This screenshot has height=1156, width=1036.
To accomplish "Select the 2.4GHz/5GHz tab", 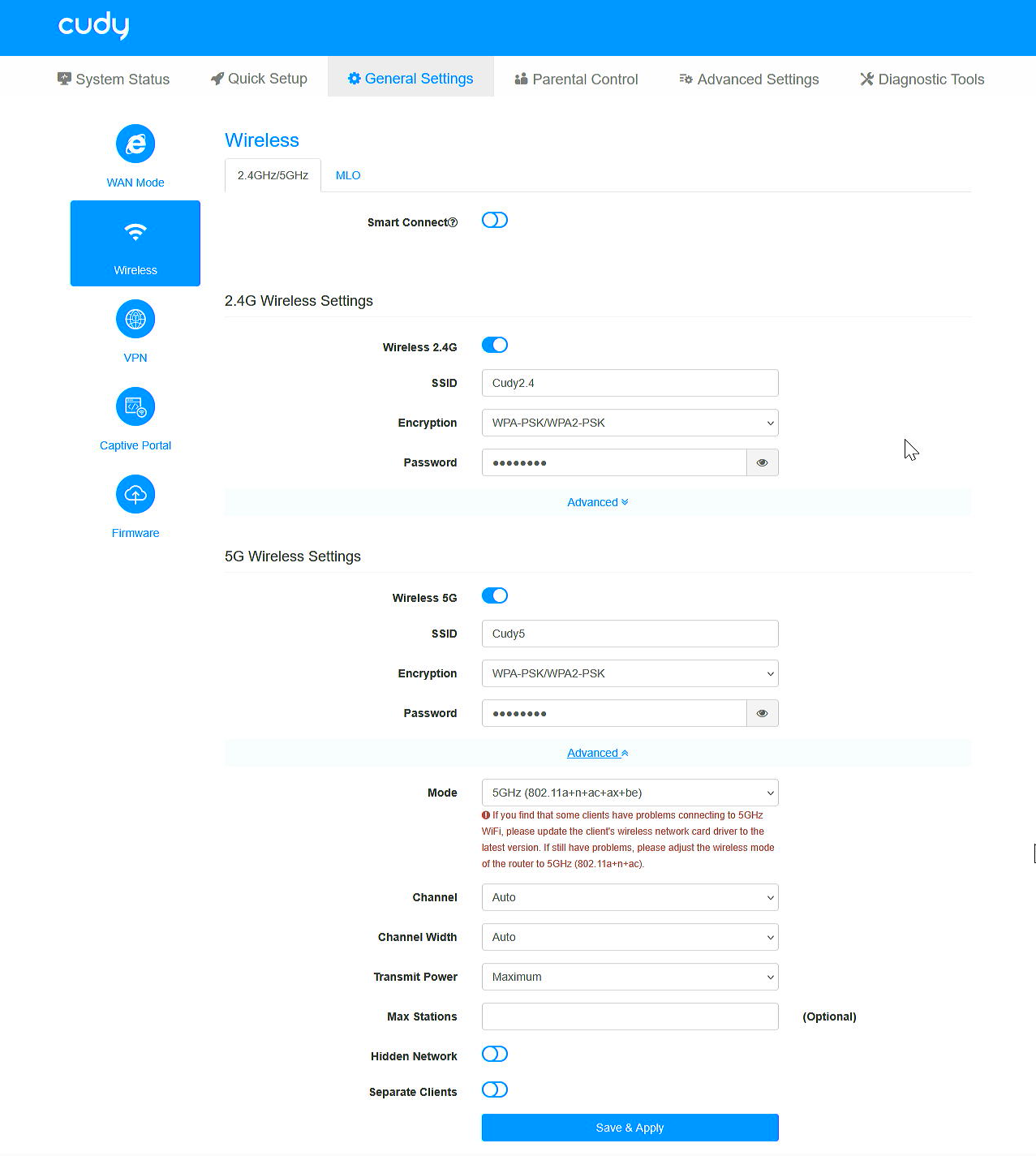I will click(x=273, y=176).
